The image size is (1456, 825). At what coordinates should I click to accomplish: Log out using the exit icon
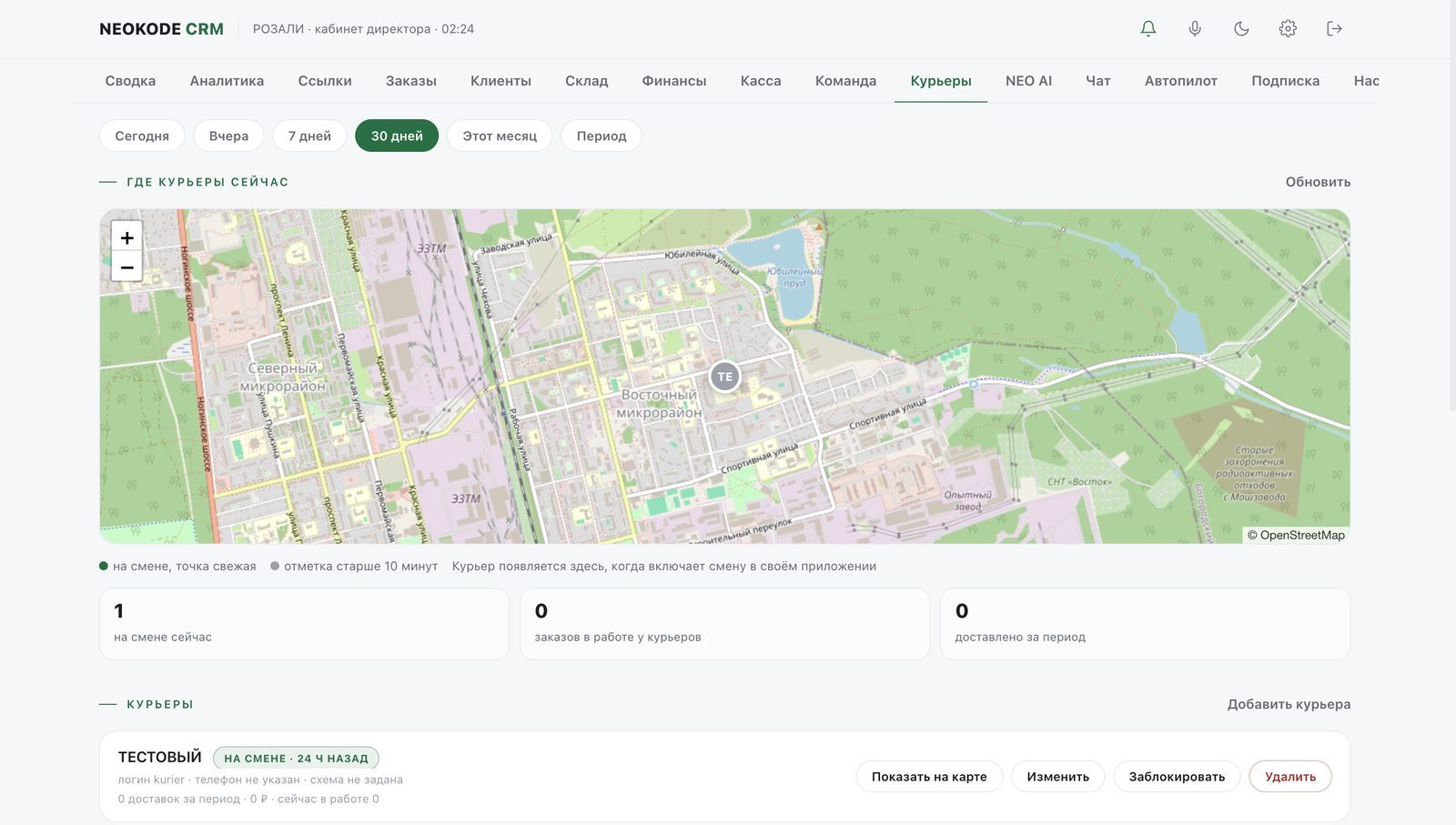[x=1334, y=28]
